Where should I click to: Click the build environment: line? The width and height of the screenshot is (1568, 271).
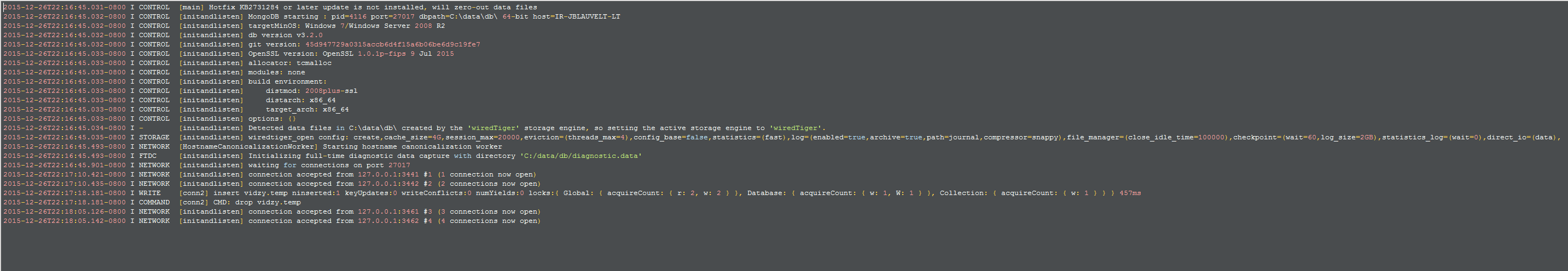(287, 81)
